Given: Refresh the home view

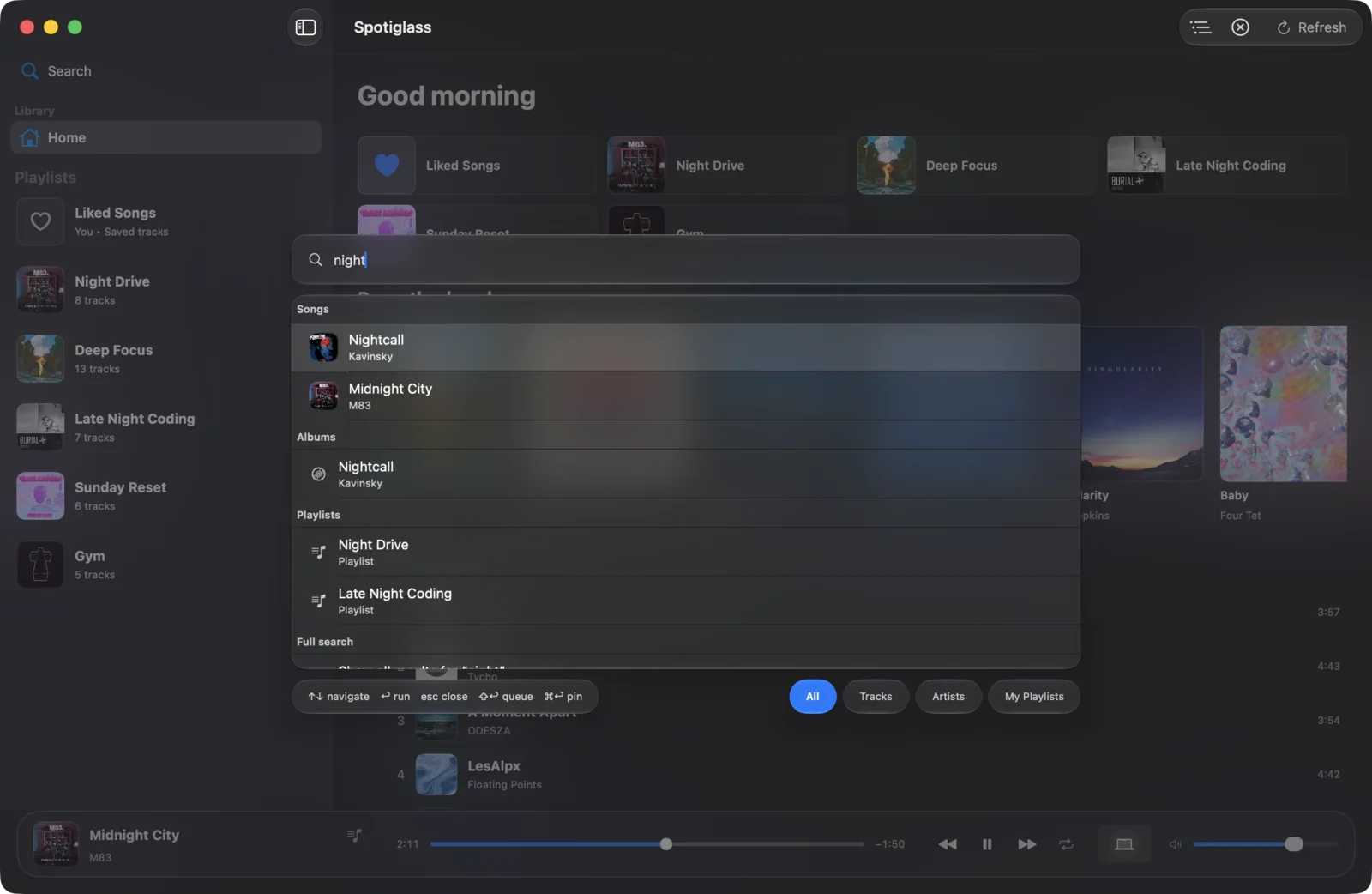Looking at the screenshot, I should coord(1311,27).
